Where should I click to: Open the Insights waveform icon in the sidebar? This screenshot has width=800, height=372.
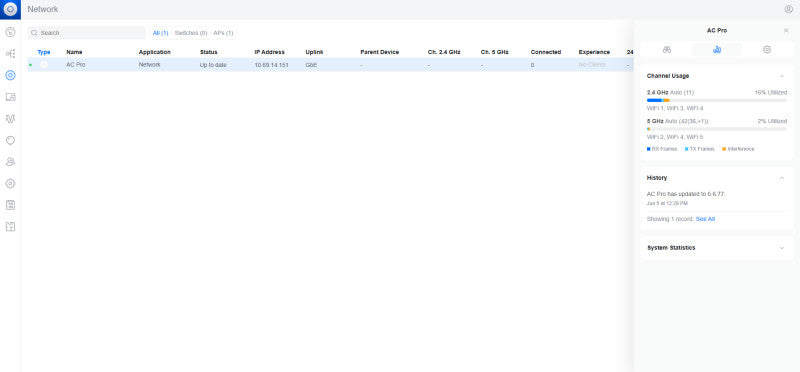[10, 118]
